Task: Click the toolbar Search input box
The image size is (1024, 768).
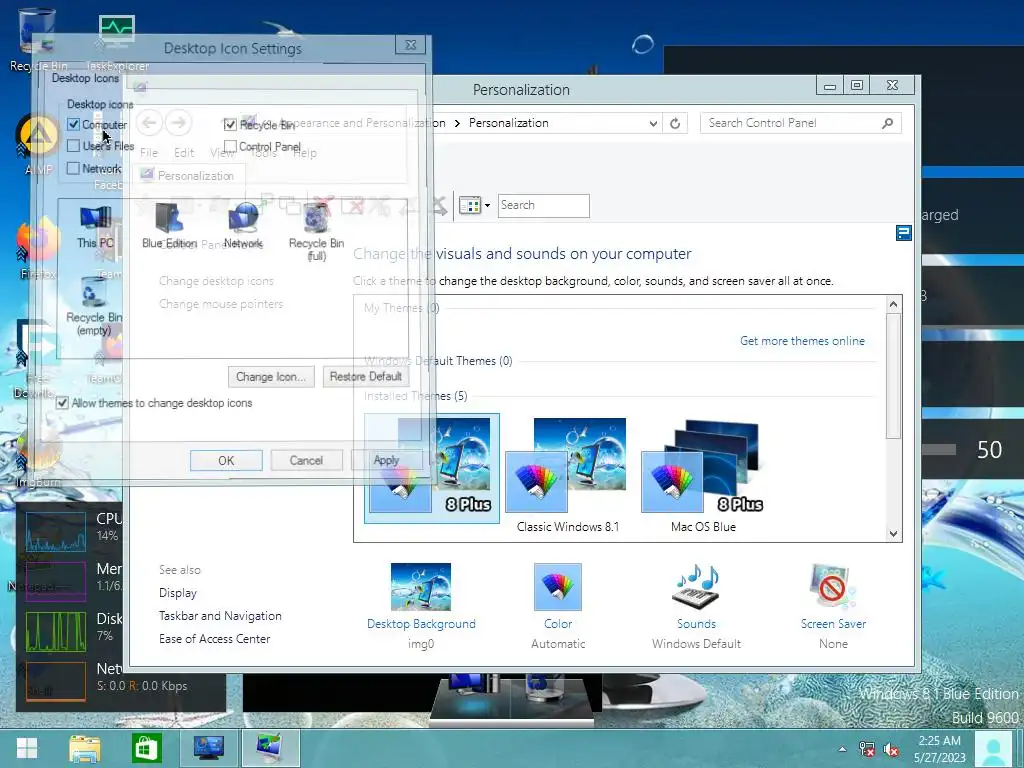Action: point(543,206)
